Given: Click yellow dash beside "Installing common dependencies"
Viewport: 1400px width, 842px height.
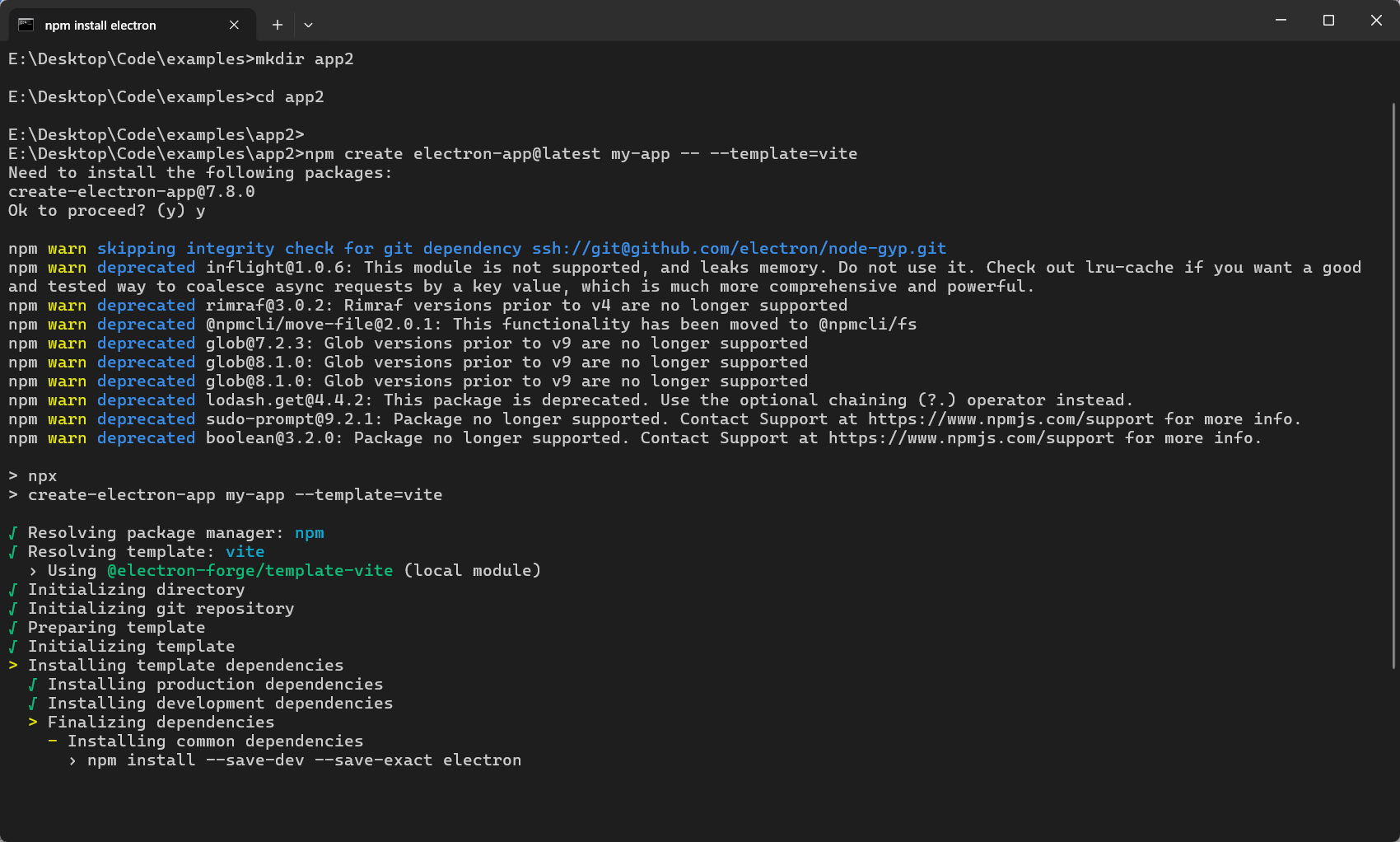Looking at the screenshot, I should (53, 741).
